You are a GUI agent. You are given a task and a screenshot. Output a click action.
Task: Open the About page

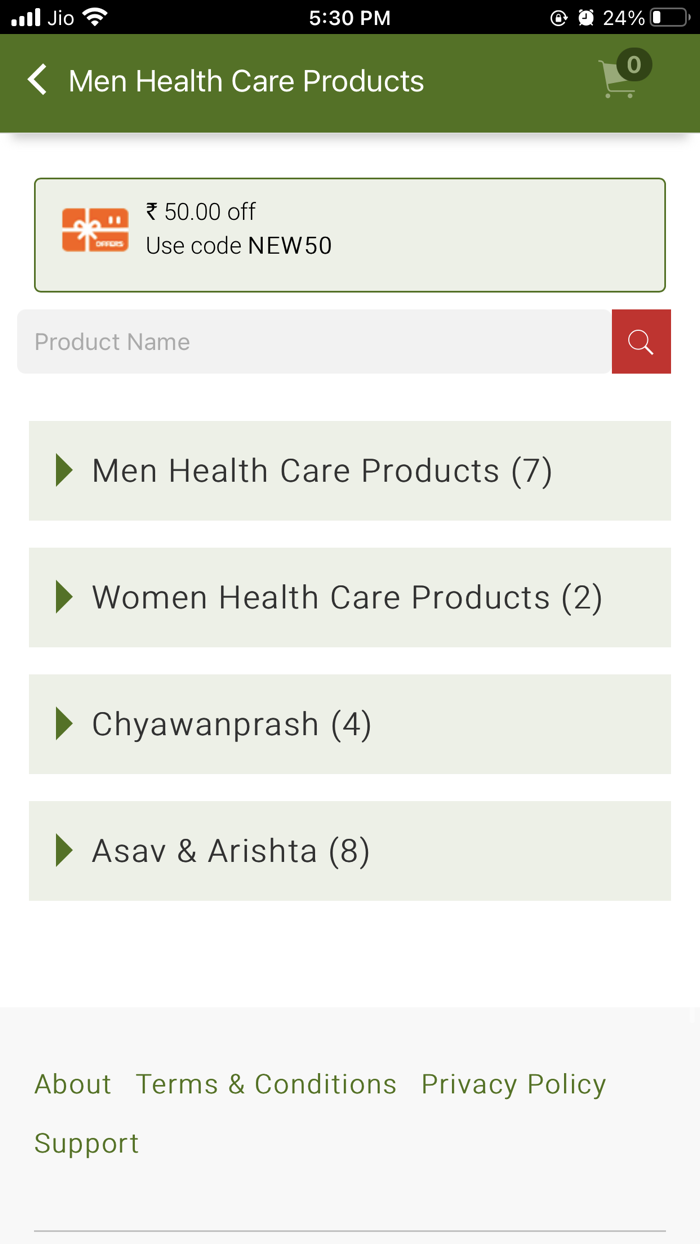click(x=72, y=1084)
